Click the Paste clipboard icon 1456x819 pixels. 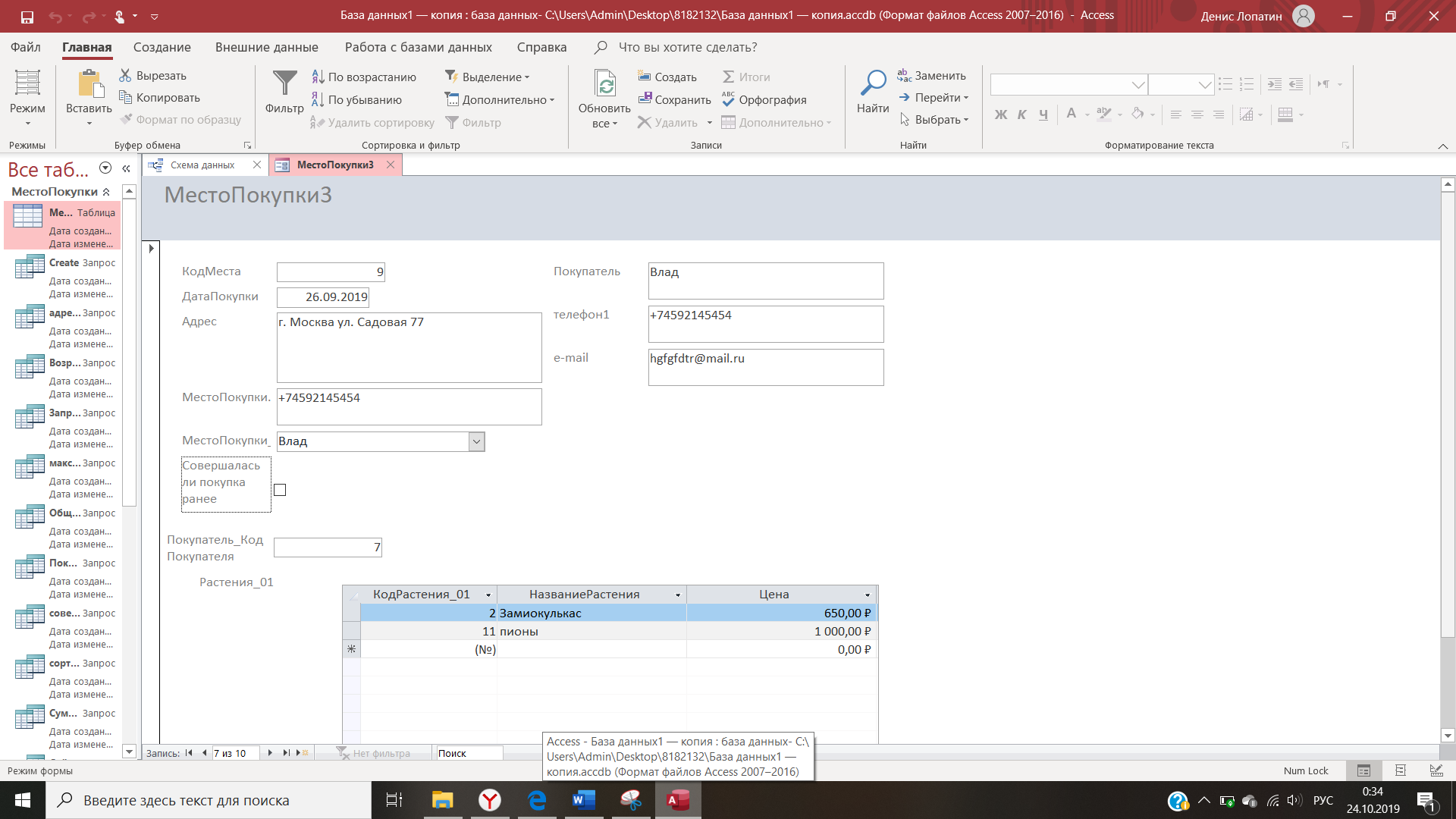click(89, 83)
